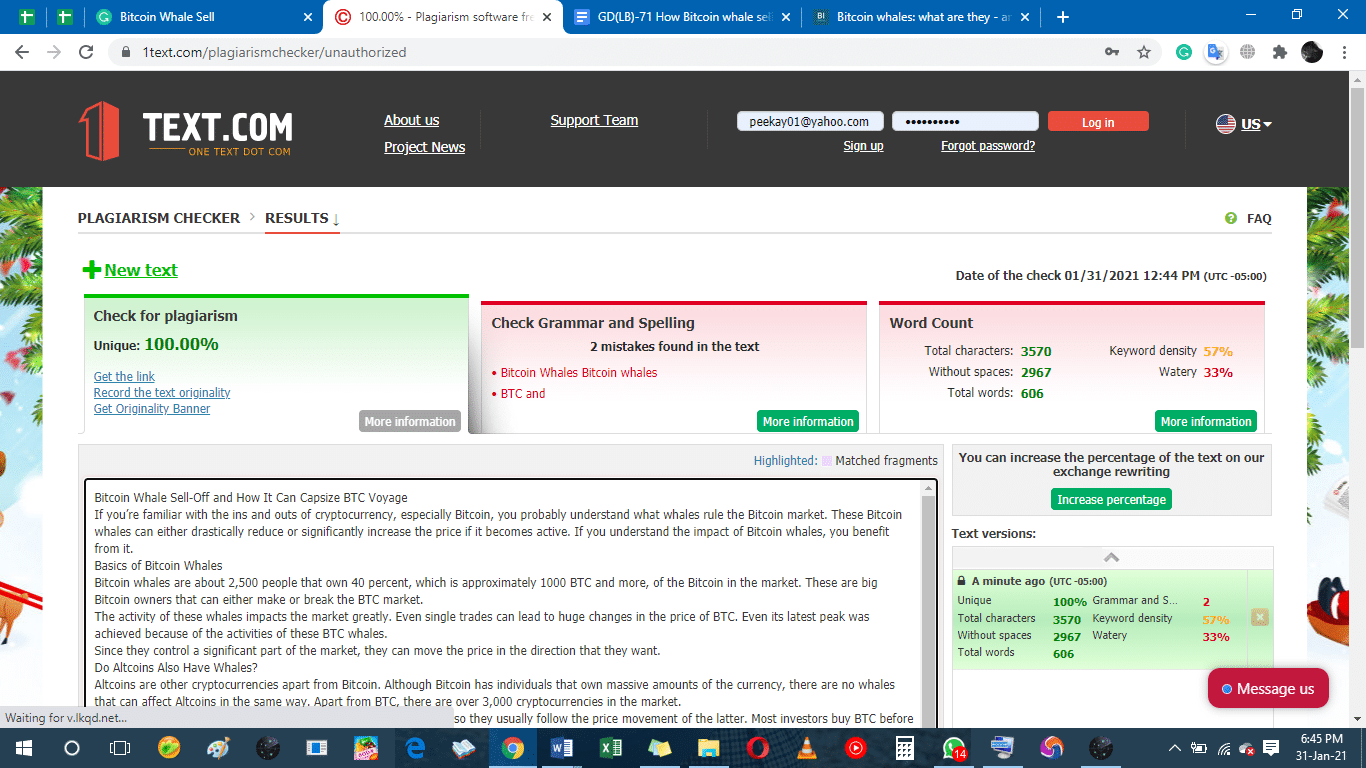The image size is (1366, 768).
Task: Click the New text link
Action: 141,270
